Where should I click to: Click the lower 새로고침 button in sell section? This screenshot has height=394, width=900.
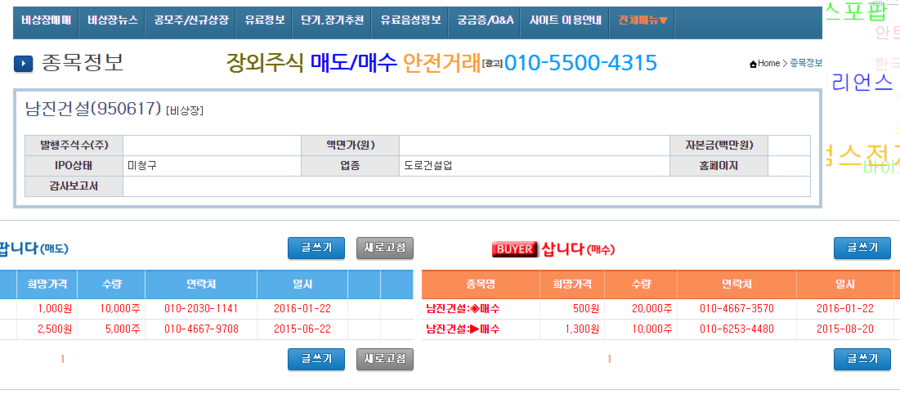pos(385,359)
